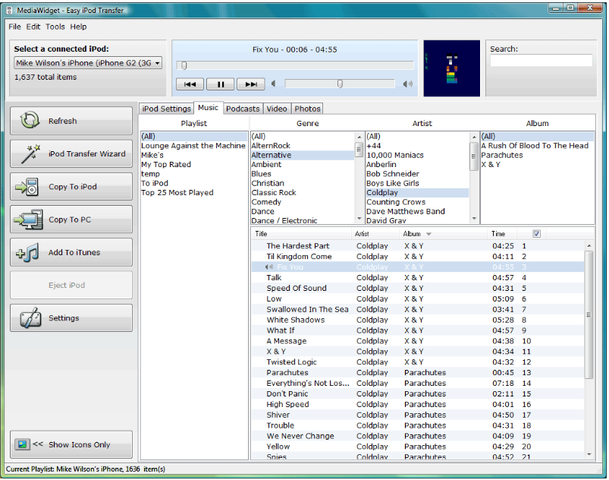Select the track We Never Change
Image resolution: width=609 pixels, height=480 pixels.
pos(418,436)
